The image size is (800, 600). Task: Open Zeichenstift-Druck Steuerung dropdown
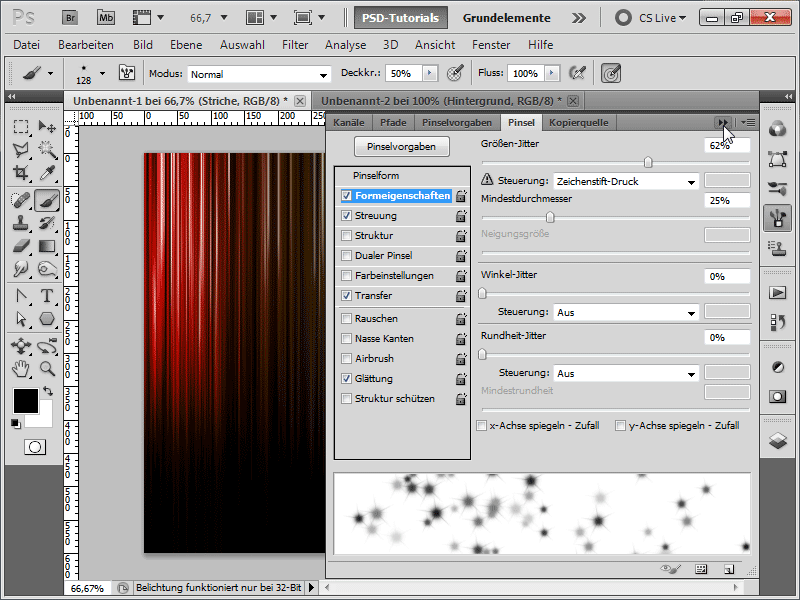pyautogui.click(x=626, y=182)
